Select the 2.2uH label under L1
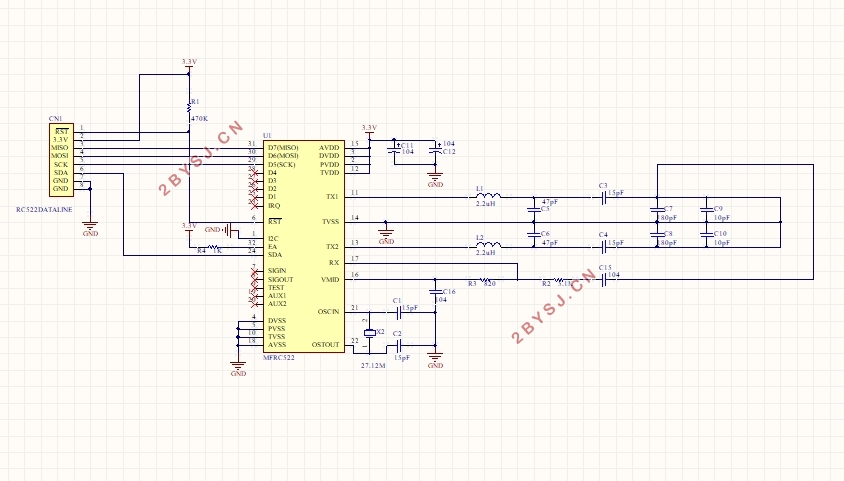Image resolution: width=844 pixels, height=481 pixels. (x=486, y=204)
